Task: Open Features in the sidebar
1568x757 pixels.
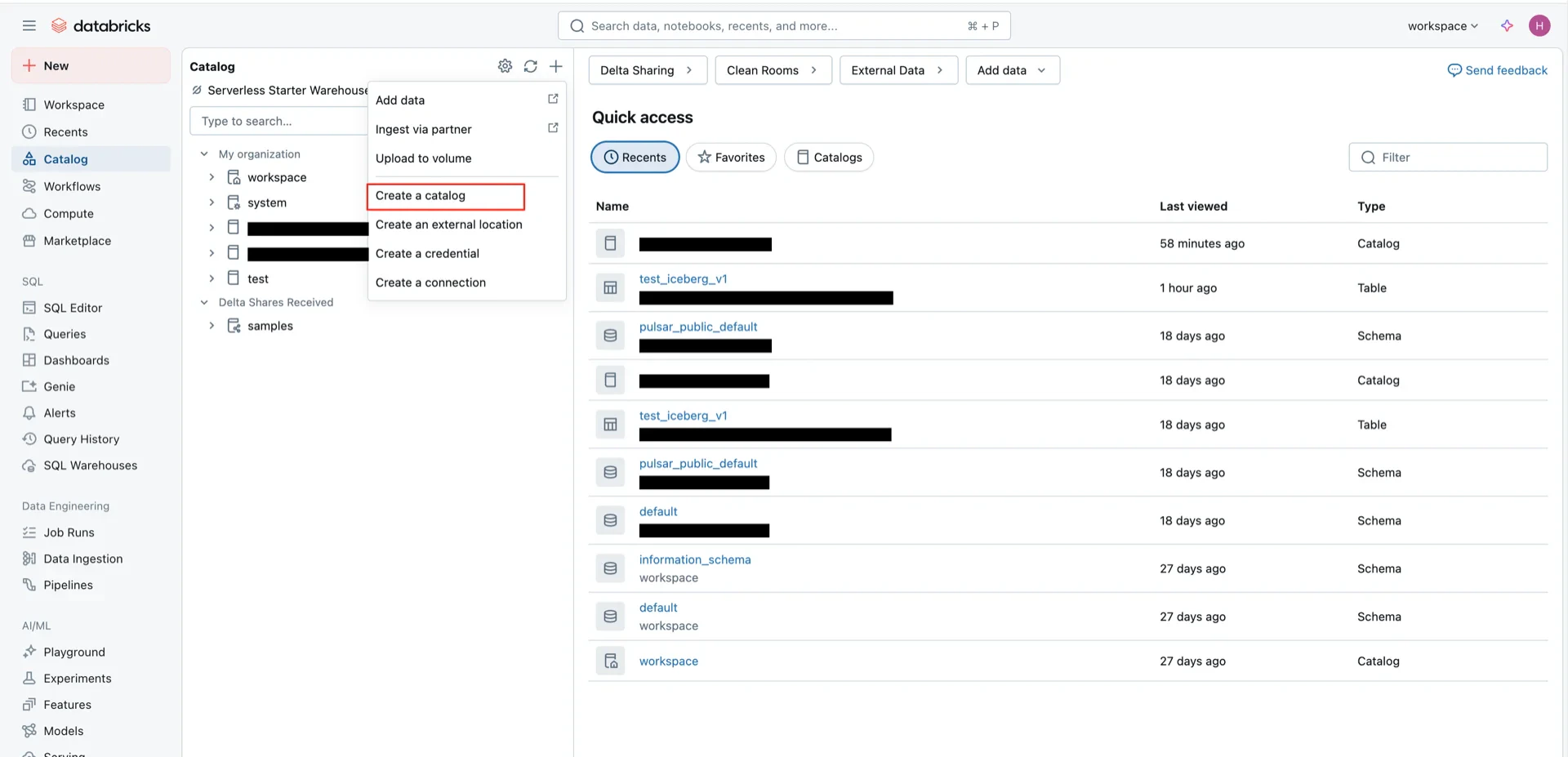Action: click(x=91, y=704)
